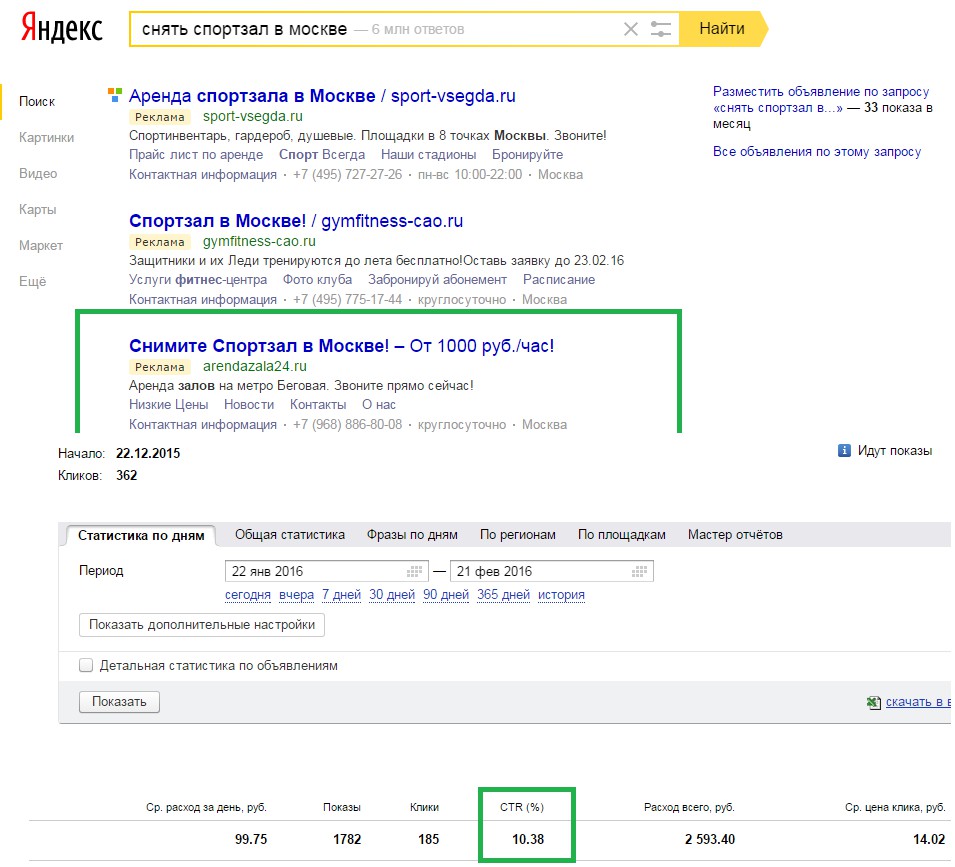The width and height of the screenshot is (955, 867).
Task: Open the Контакты sitelink
Action: [318, 405]
